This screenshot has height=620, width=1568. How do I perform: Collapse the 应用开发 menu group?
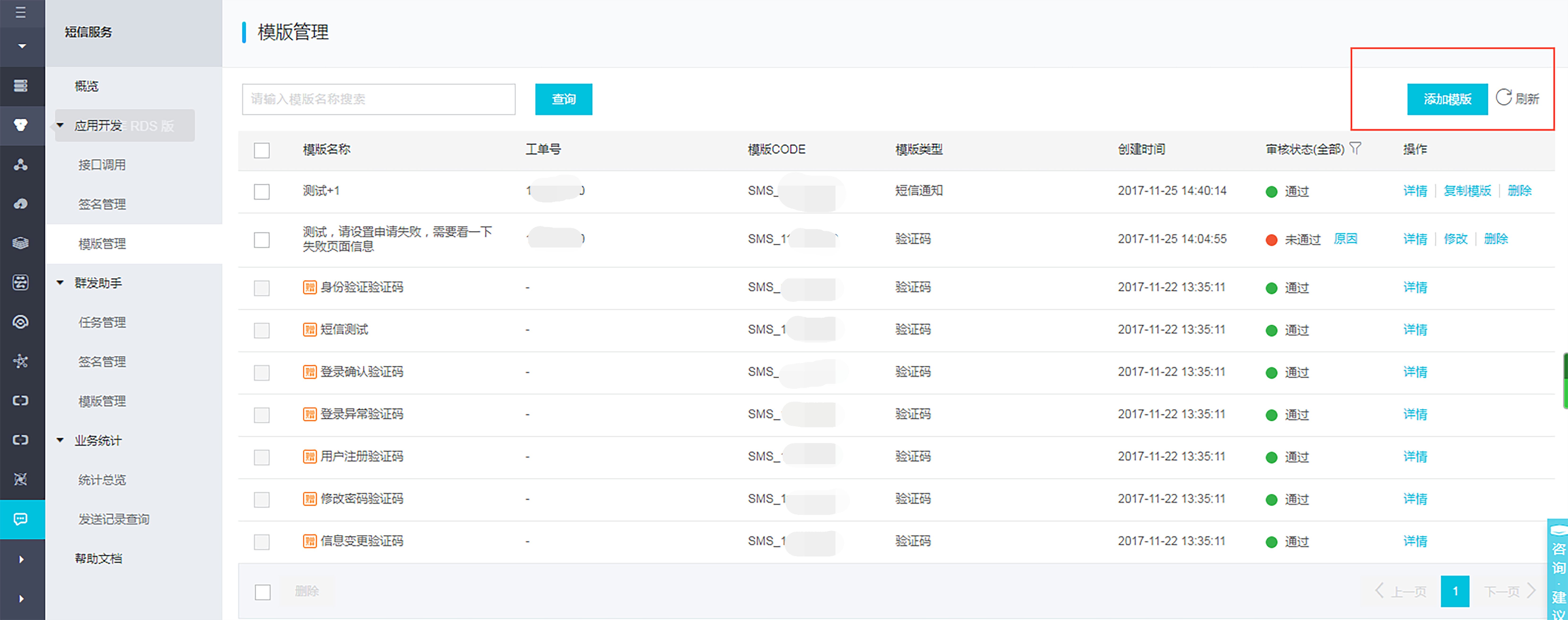[60, 125]
